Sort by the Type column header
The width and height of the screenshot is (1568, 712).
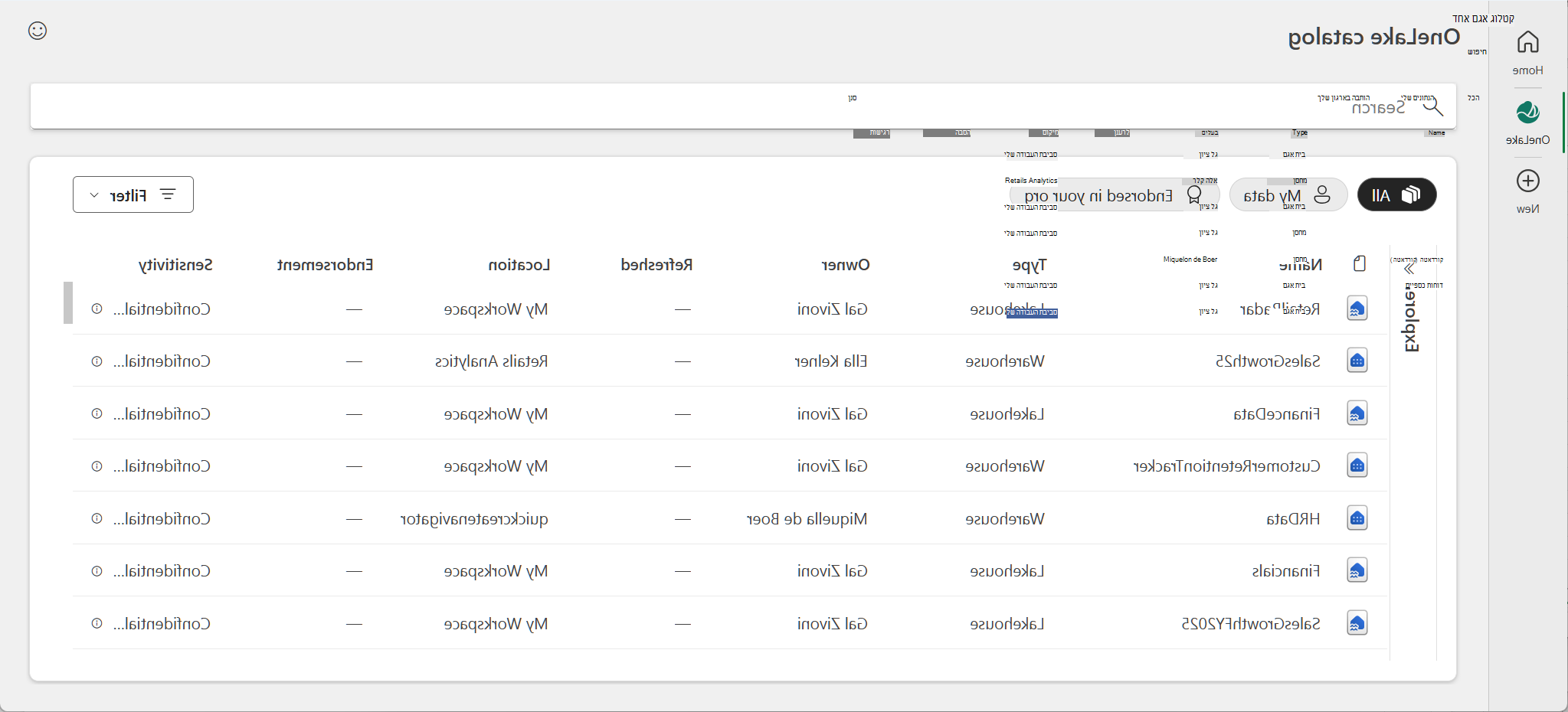point(1029,265)
